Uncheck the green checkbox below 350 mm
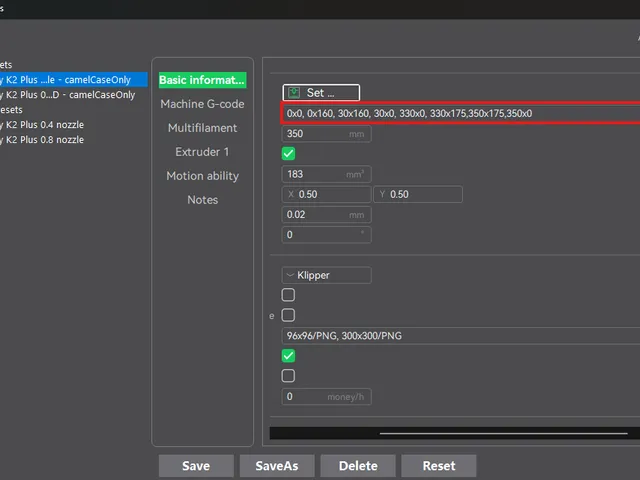640x480 pixels. click(x=288, y=153)
